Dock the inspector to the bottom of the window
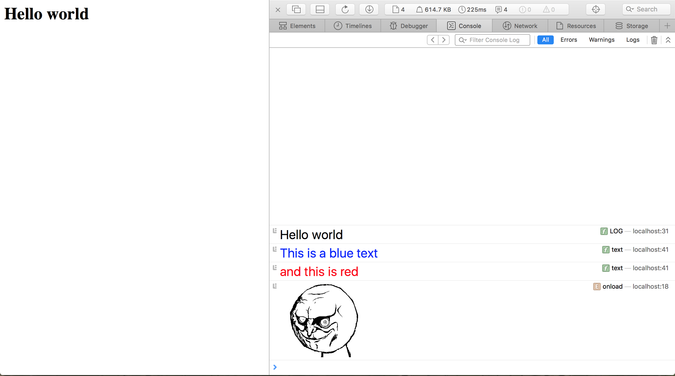 click(320, 9)
